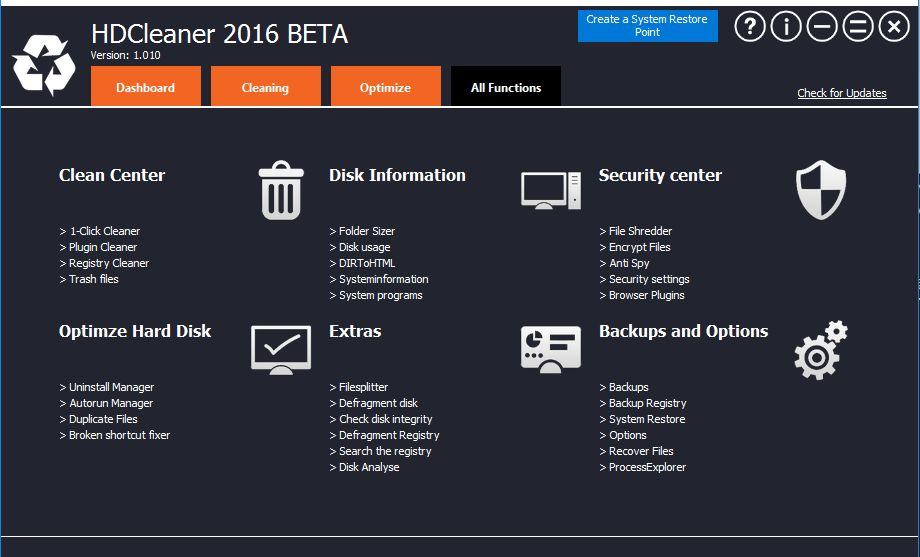Click the Backups and Options heading

click(684, 332)
